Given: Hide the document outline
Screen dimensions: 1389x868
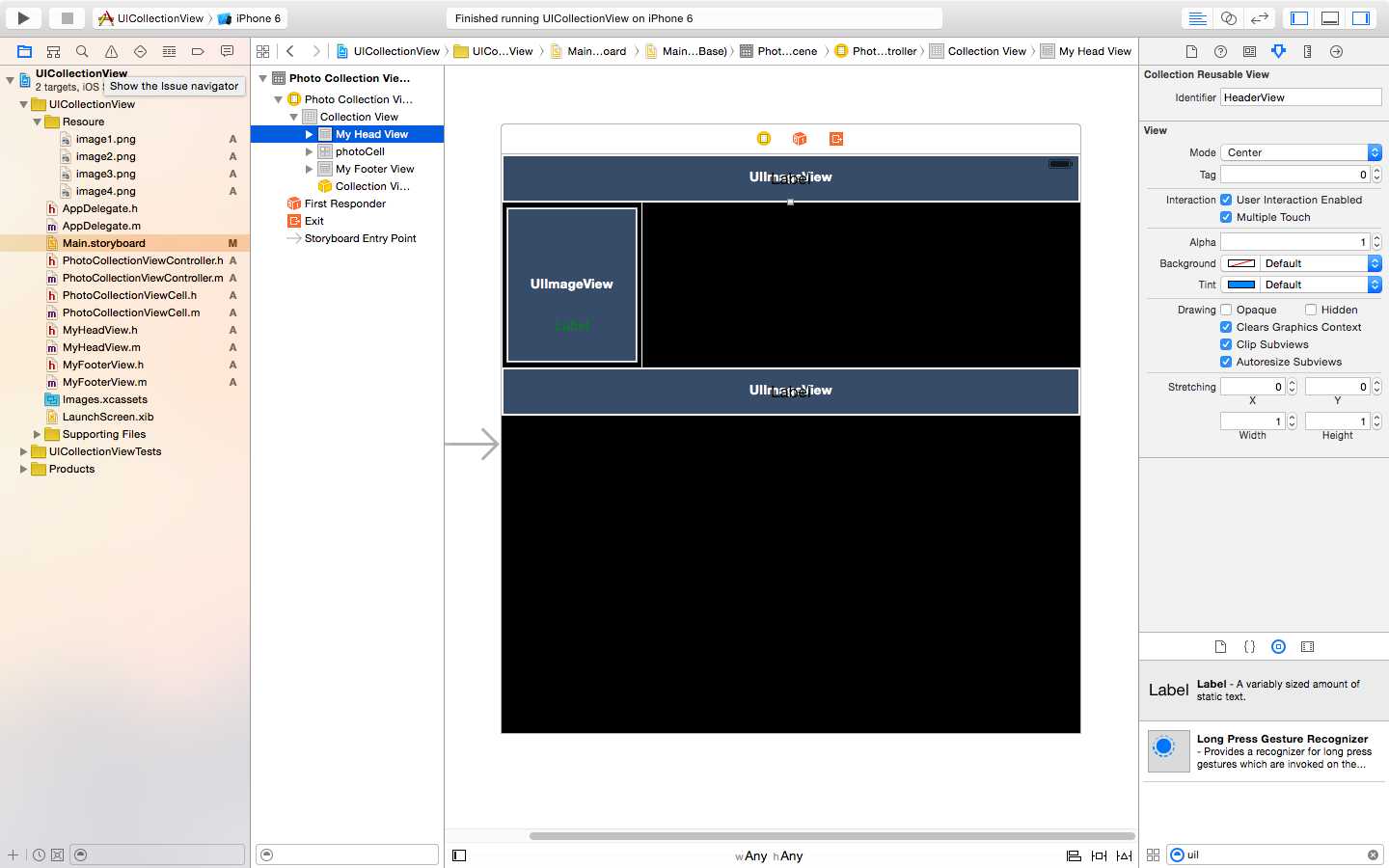Looking at the screenshot, I should (x=459, y=855).
